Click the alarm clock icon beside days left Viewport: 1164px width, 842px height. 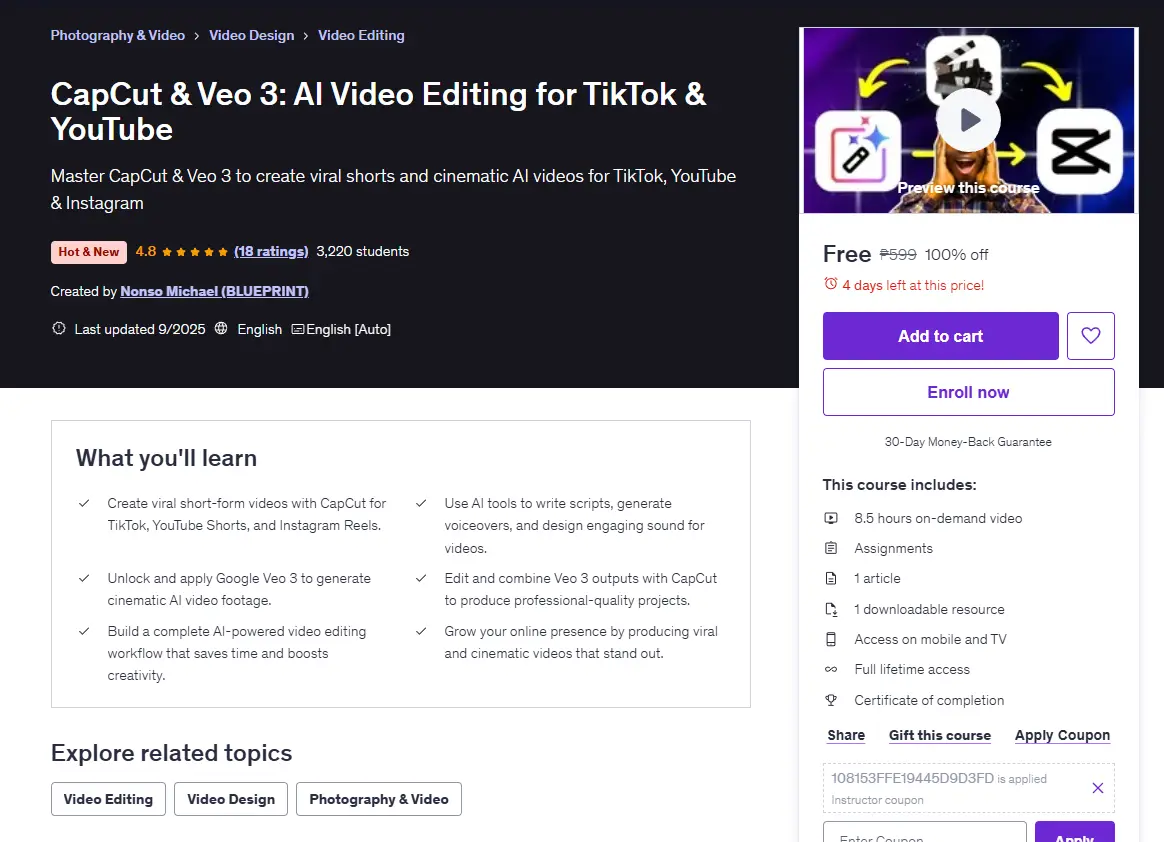pos(831,284)
